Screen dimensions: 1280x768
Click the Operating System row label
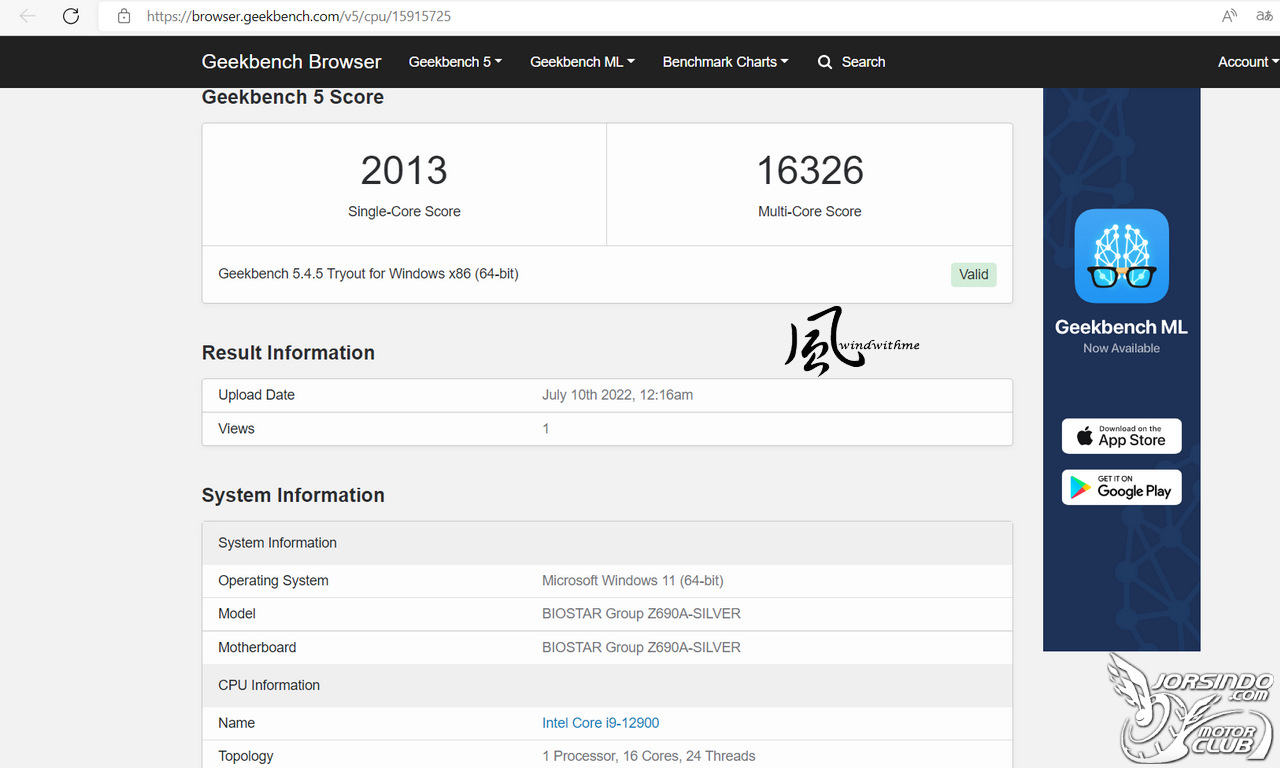point(273,580)
